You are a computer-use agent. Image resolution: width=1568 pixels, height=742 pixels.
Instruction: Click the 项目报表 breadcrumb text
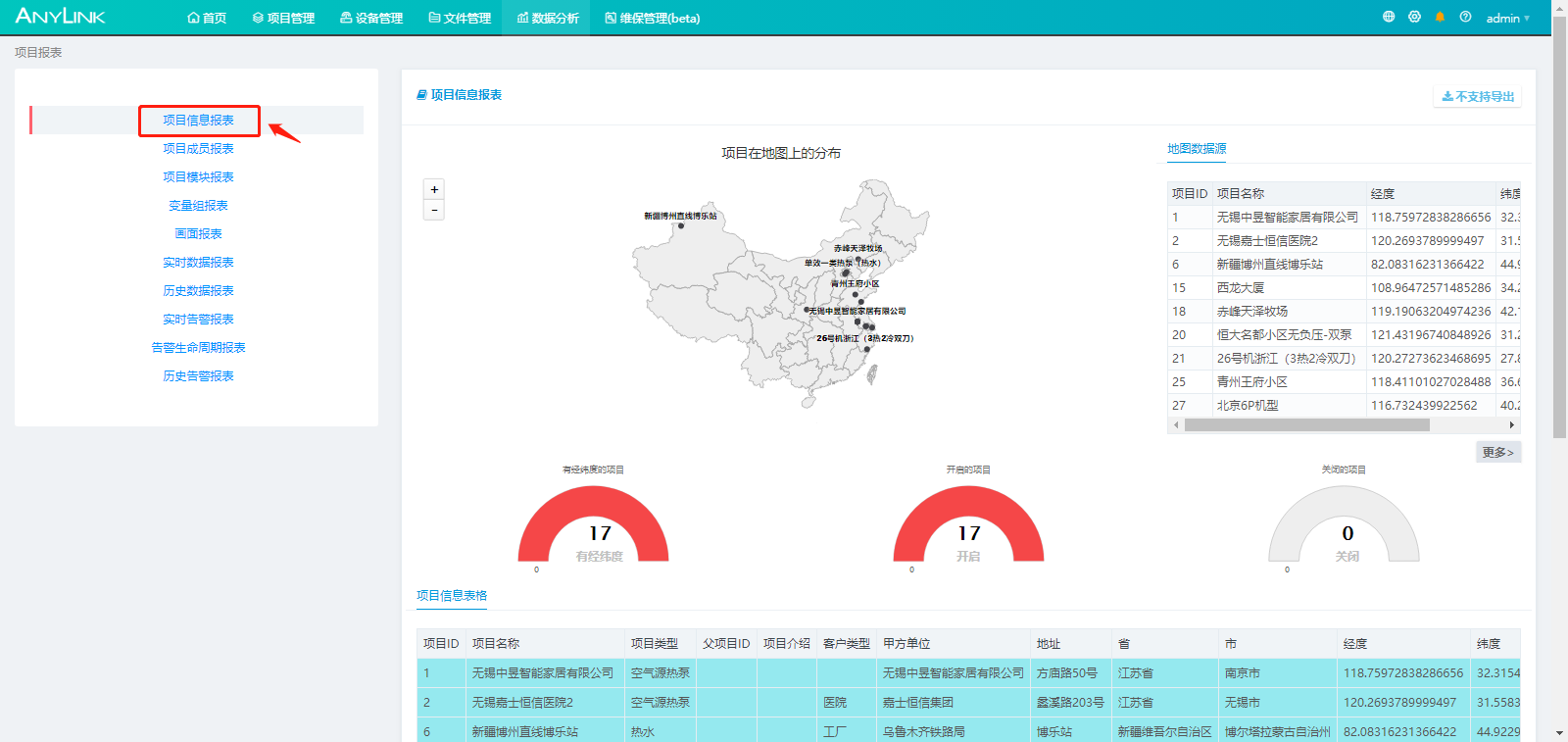pyautogui.click(x=38, y=52)
